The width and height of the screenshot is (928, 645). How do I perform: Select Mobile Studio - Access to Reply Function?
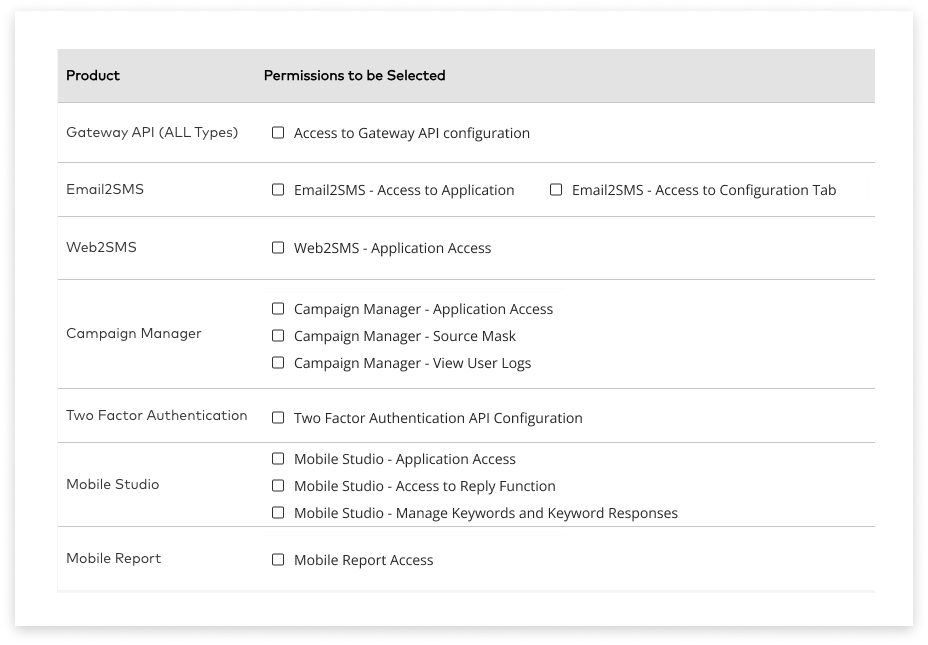click(278, 486)
